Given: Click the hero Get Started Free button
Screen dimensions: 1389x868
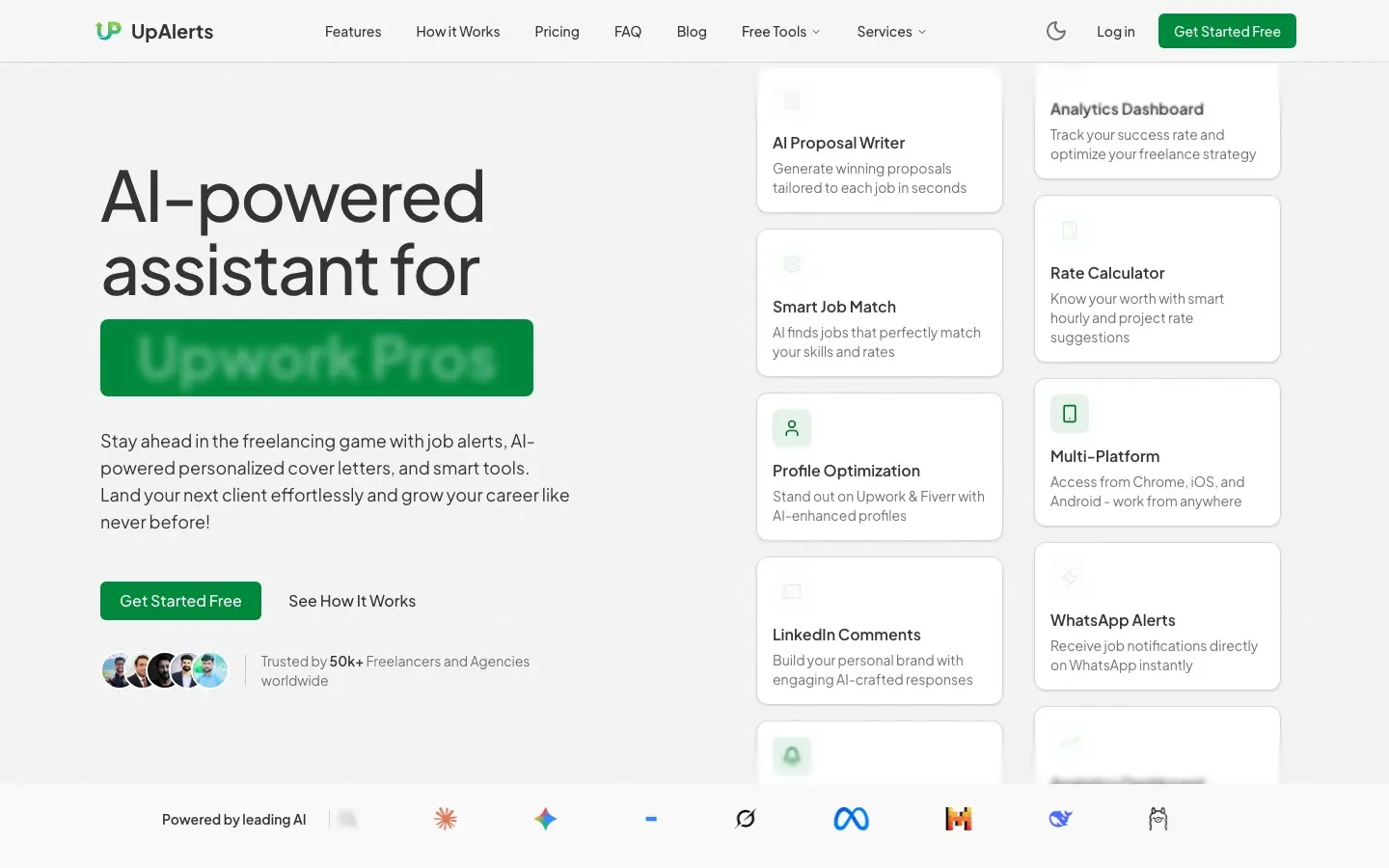Looking at the screenshot, I should pyautogui.click(x=180, y=601).
